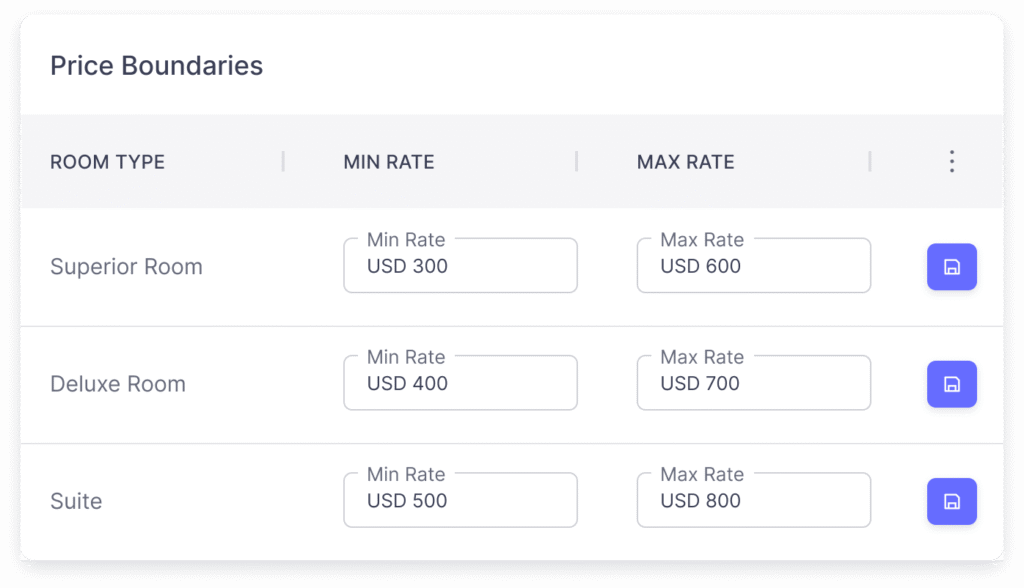
Task: Save the Suite price boundaries
Action: 951,501
